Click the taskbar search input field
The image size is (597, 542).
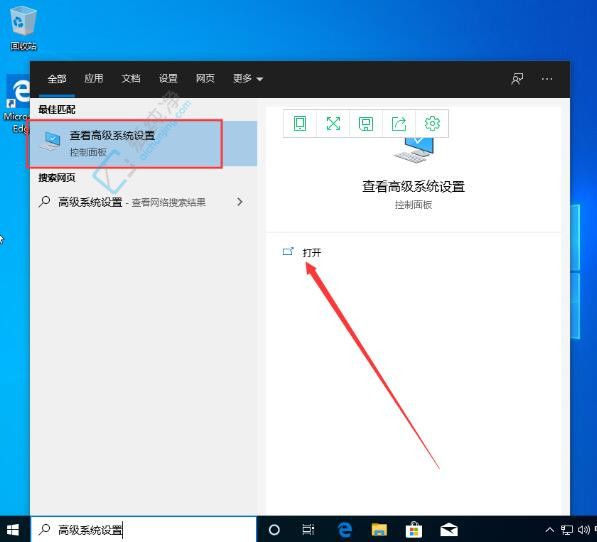[144, 529]
